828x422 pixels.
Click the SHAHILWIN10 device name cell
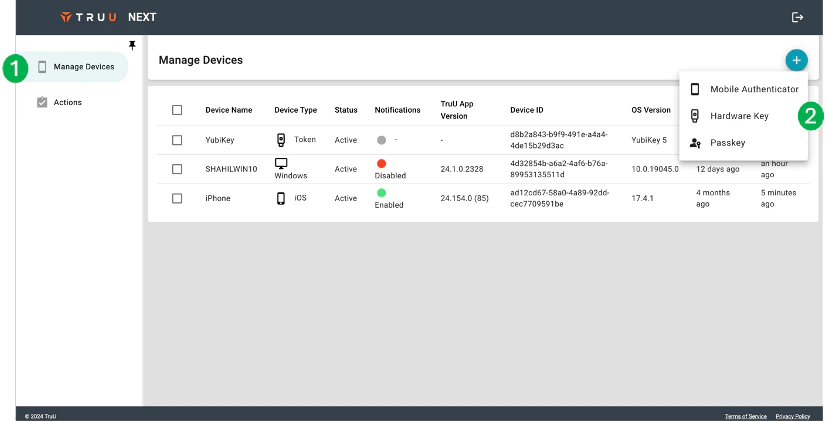coord(231,169)
